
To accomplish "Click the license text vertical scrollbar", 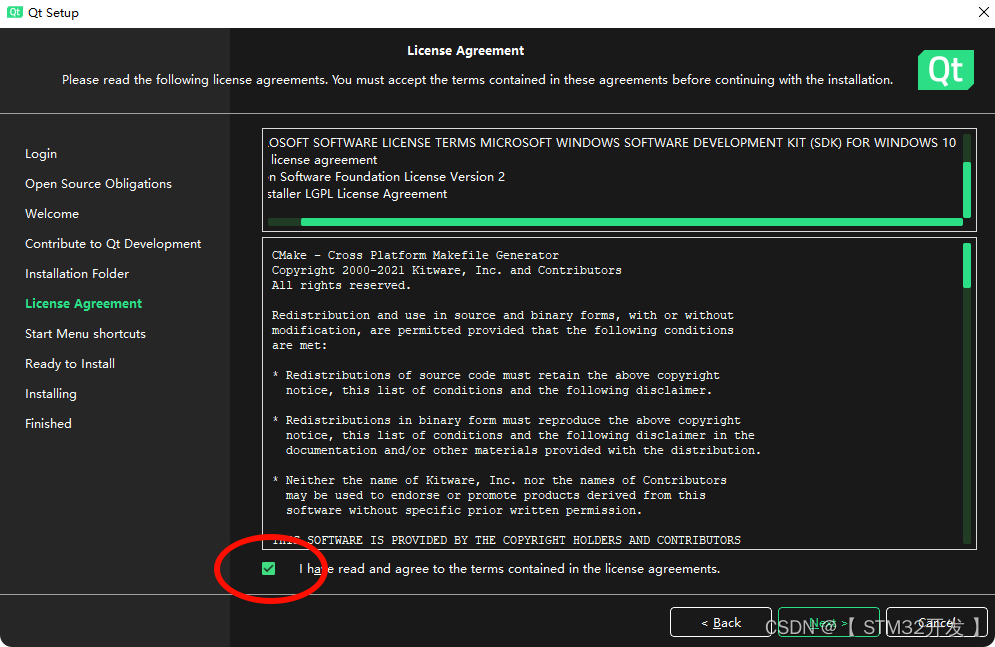I will click(x=967, y=265).
